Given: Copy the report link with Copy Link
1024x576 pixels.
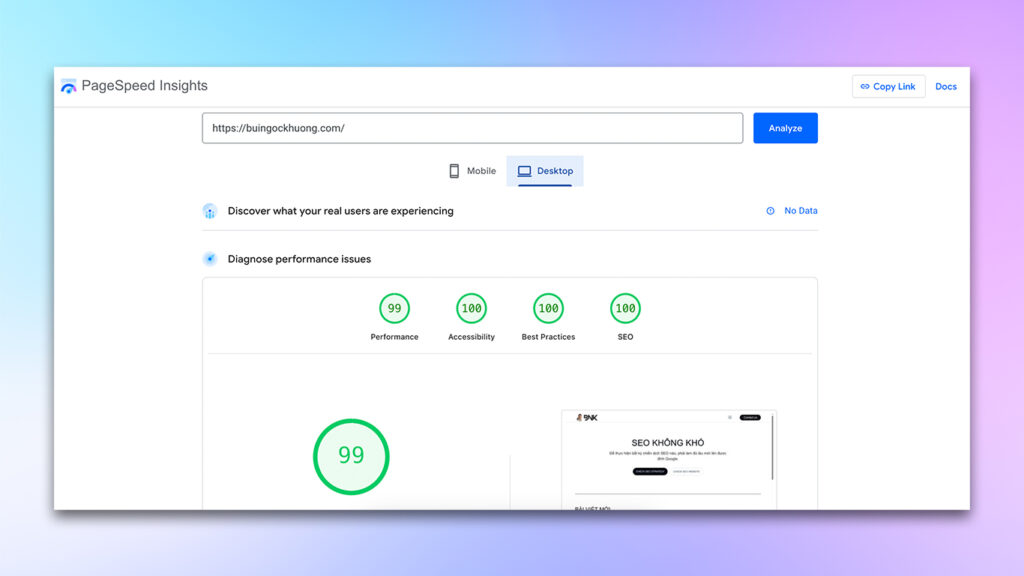Looking at the screenshot, I should click(x=888, y=86).
